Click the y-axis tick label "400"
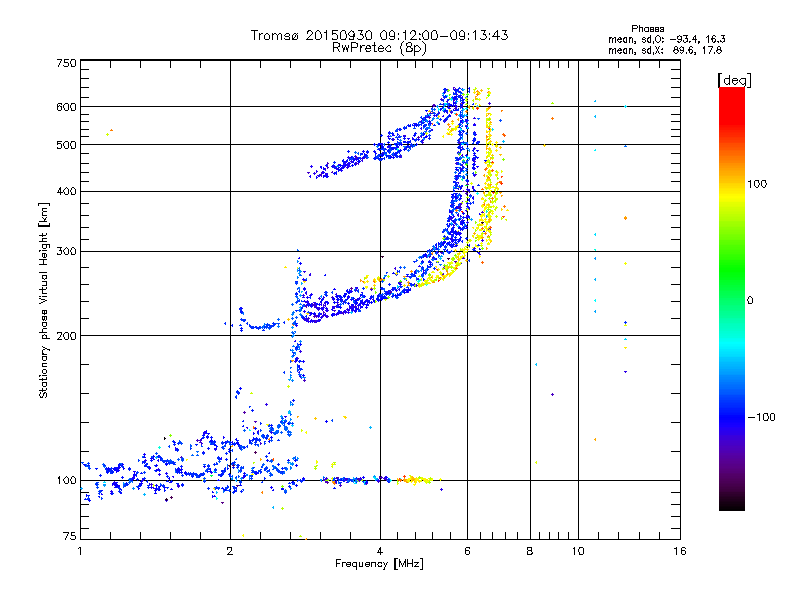This screenshot has width=800, height=600. coord(67,192)
